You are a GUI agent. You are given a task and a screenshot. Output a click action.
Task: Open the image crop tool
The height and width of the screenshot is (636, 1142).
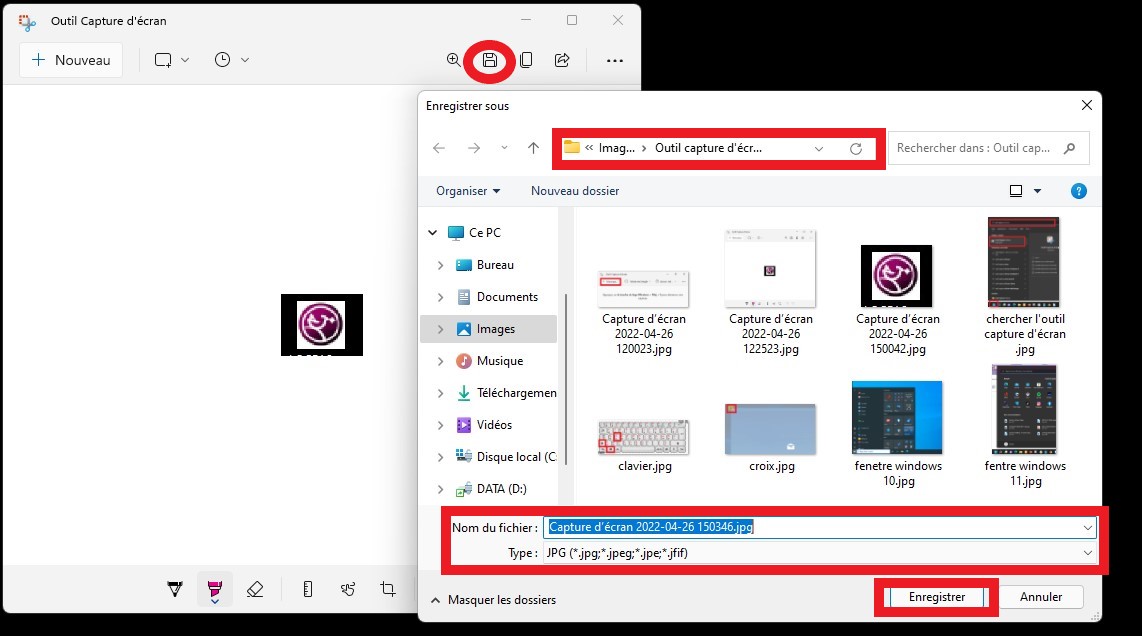pos(388,590)
